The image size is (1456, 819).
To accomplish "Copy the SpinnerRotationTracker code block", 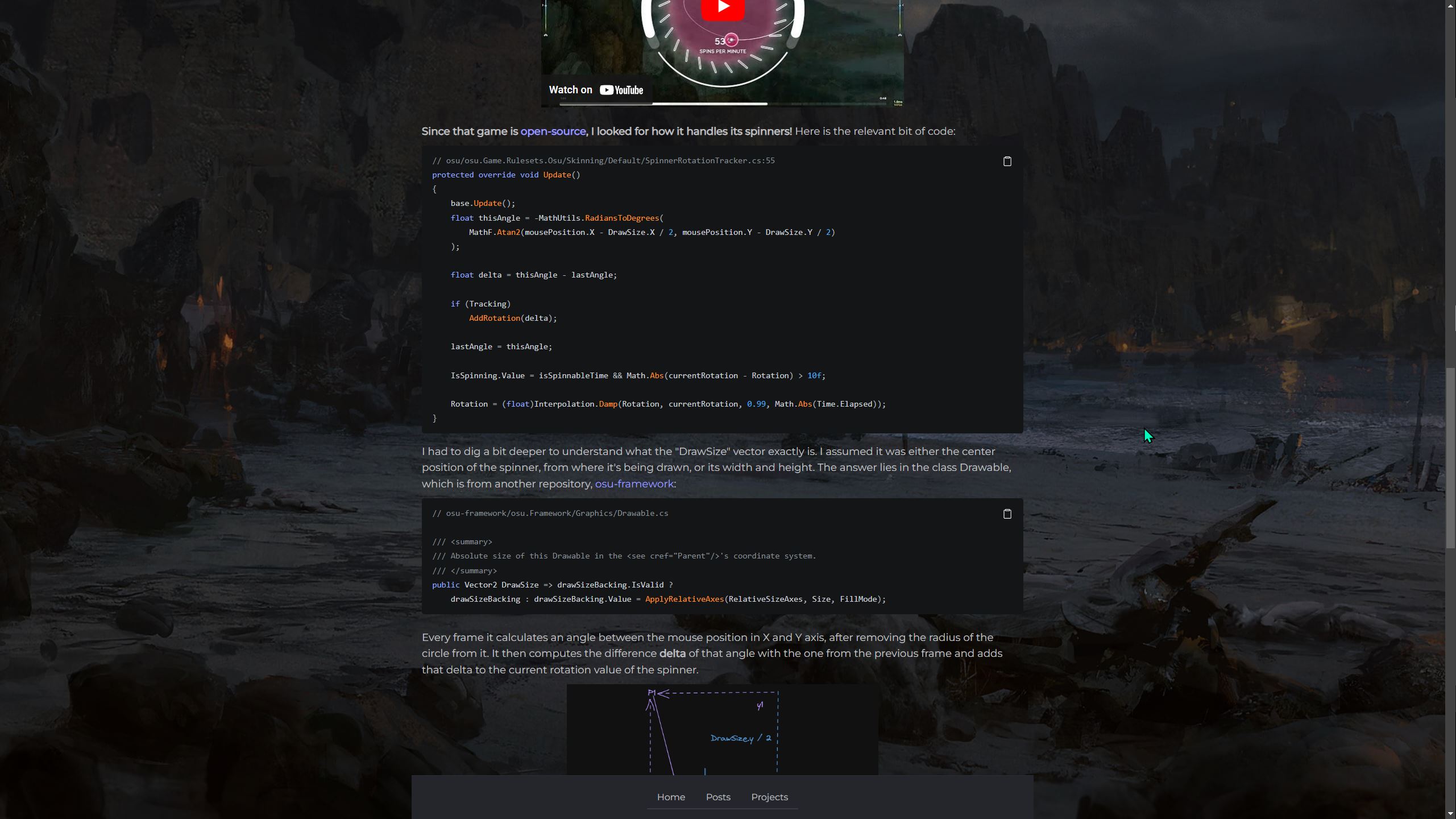I will click(x=1007, y=162).
